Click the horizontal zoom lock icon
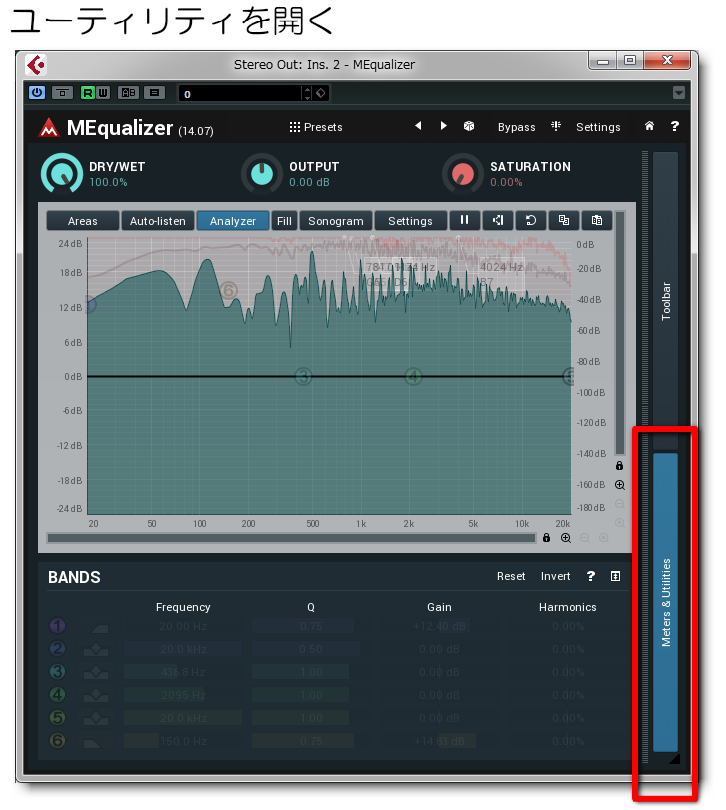The height and width of the screenshot is (810, 726). 546,538
